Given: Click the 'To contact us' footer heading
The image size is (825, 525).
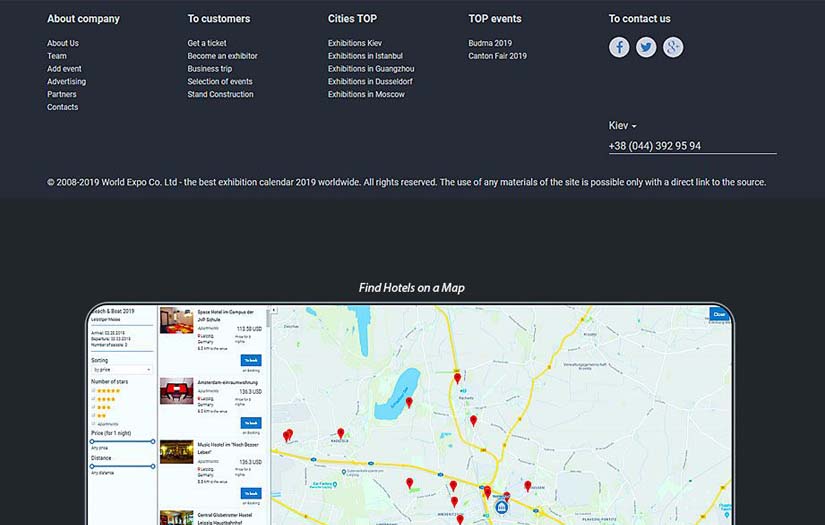Looking at the screenshot, I should tap(639, 19).
